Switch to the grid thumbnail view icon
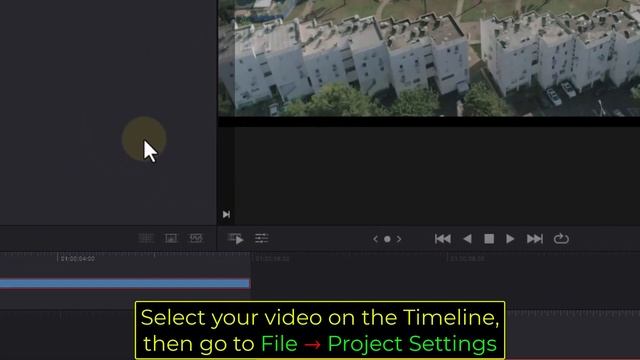Viewport: 640px width, 360px height. click(x=146, y=238)
